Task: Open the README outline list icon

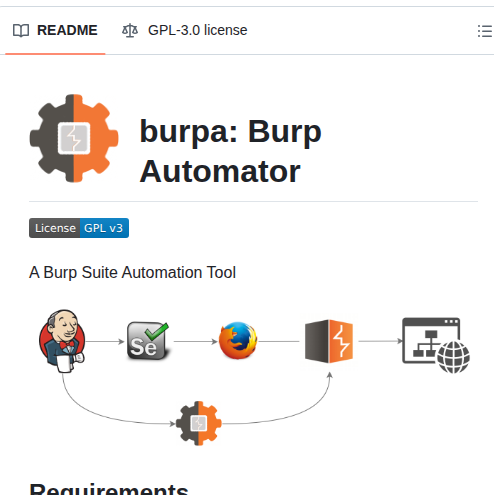Action: (485, 31)
